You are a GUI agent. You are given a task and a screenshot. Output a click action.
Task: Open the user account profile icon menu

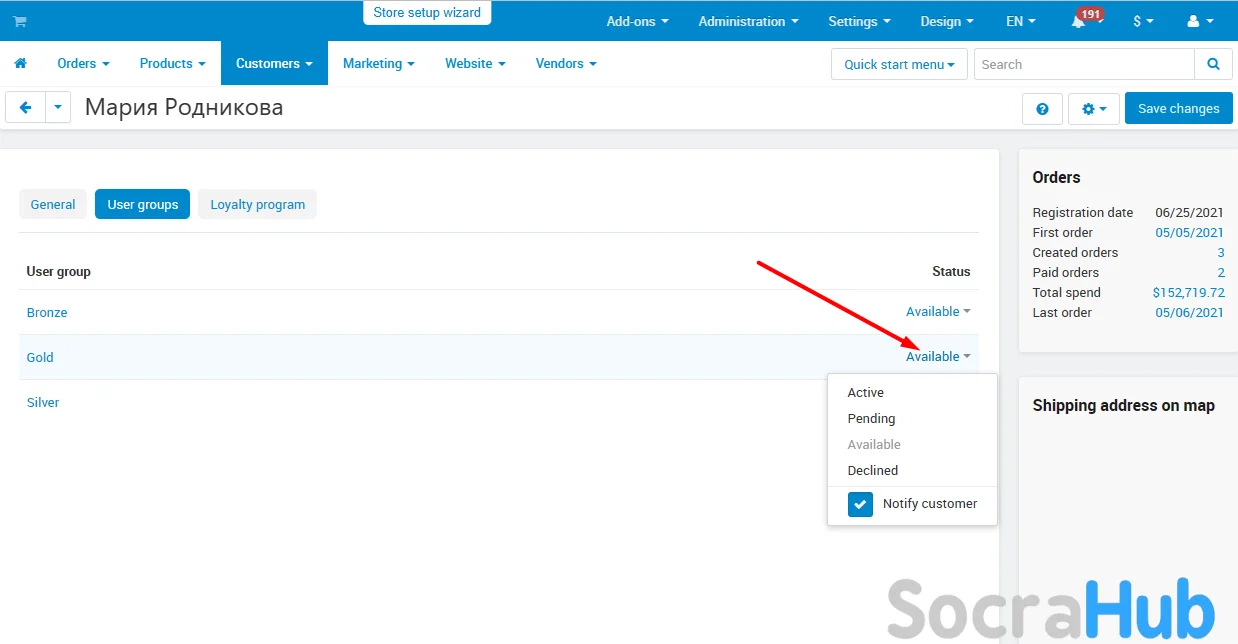click(1199, 21)
